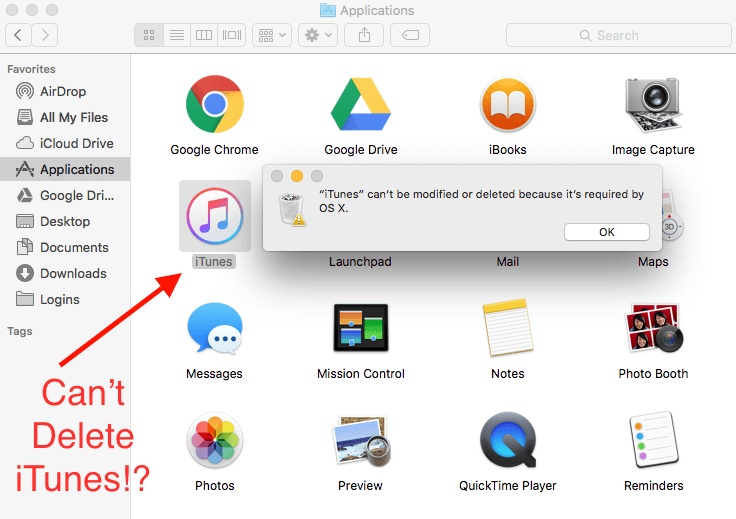The image size is (736, 519).
Task: Select the Notes app icon
Action: (508, 328)
